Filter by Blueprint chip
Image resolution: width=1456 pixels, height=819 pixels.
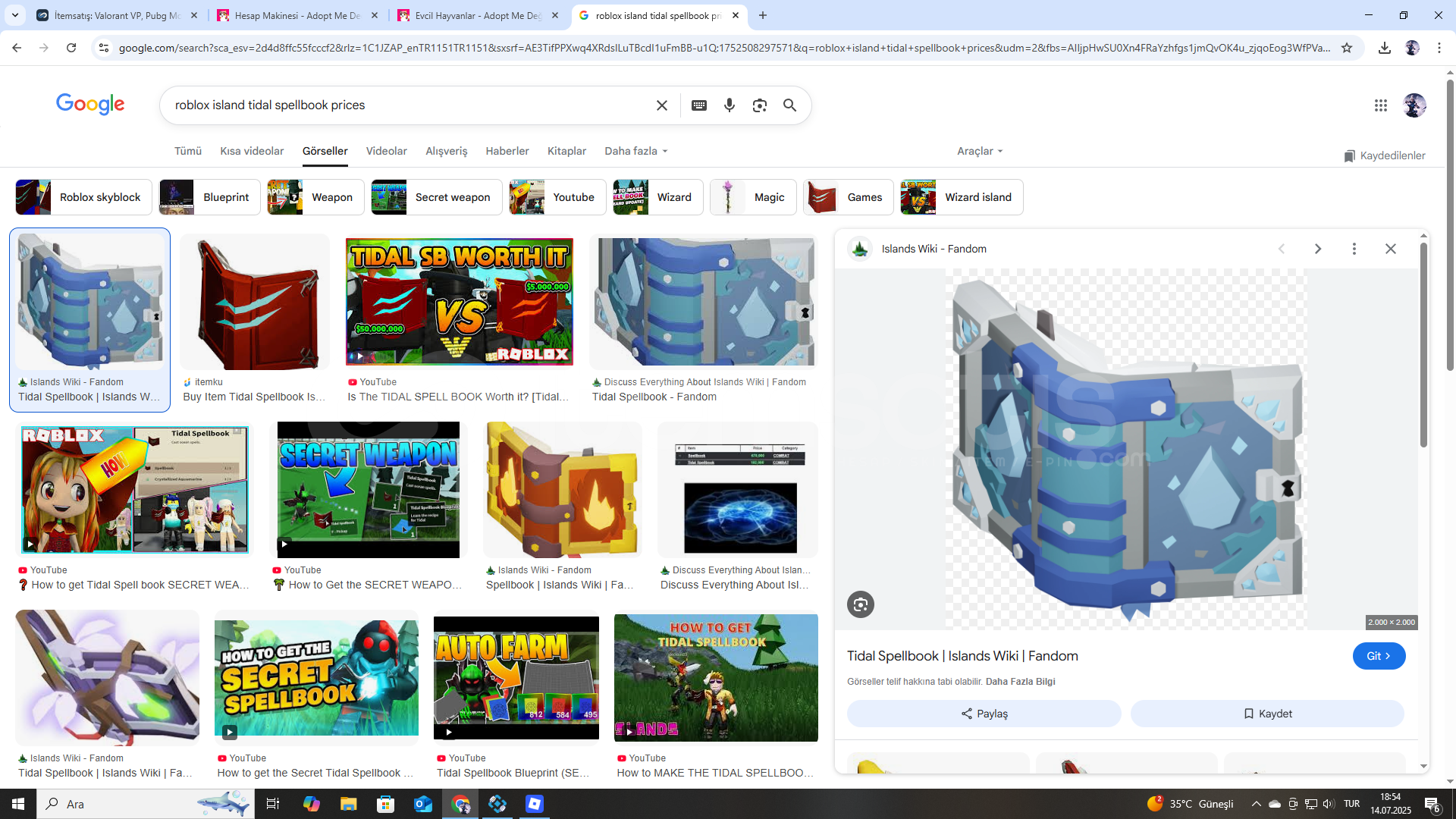pyautogui.click(x=209, y=197)
